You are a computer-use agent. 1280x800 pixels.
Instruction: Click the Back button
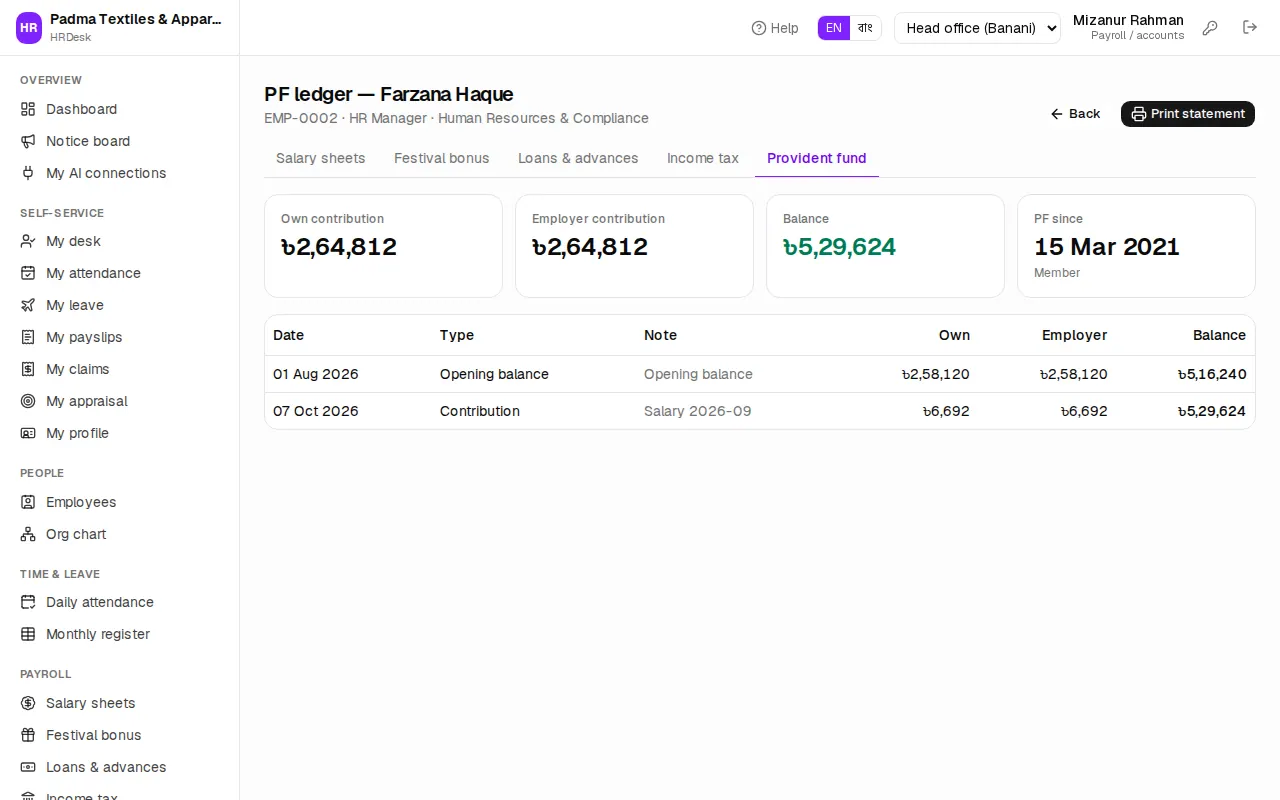point(1076,114)
